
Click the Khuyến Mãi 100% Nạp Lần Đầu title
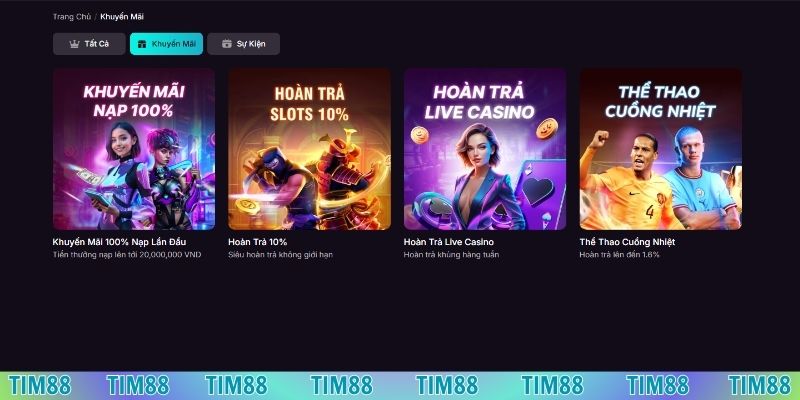(119, 242)
